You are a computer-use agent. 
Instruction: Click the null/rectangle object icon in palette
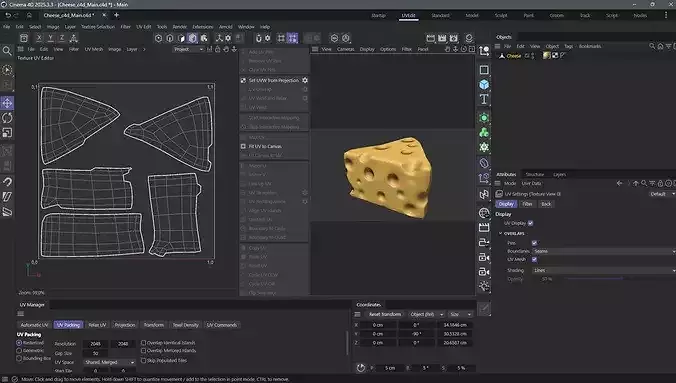[484, 69]
